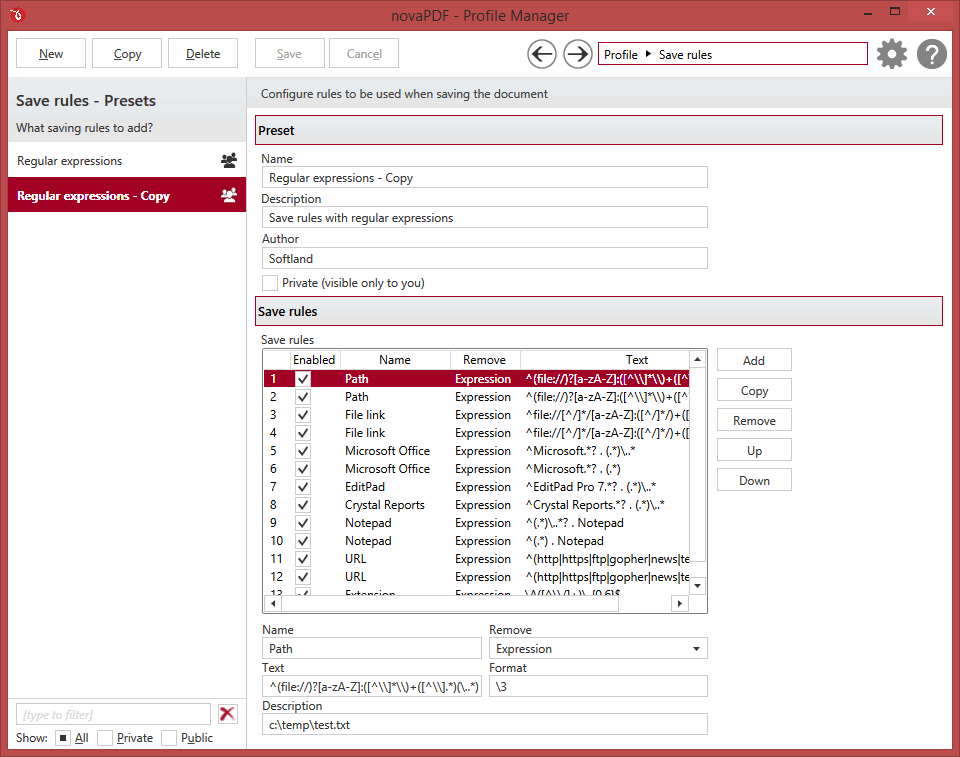Click public users icon beside Regular expressions preset

[x=229, y=160]
